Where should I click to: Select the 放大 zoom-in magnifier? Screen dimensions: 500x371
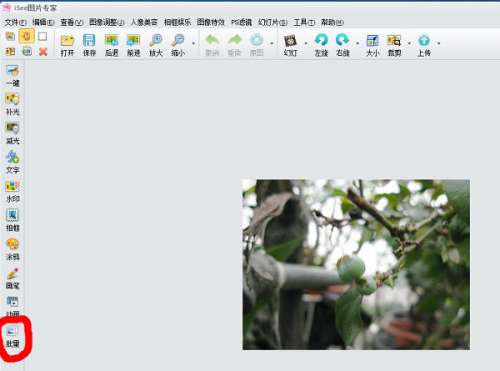(156, 45)
